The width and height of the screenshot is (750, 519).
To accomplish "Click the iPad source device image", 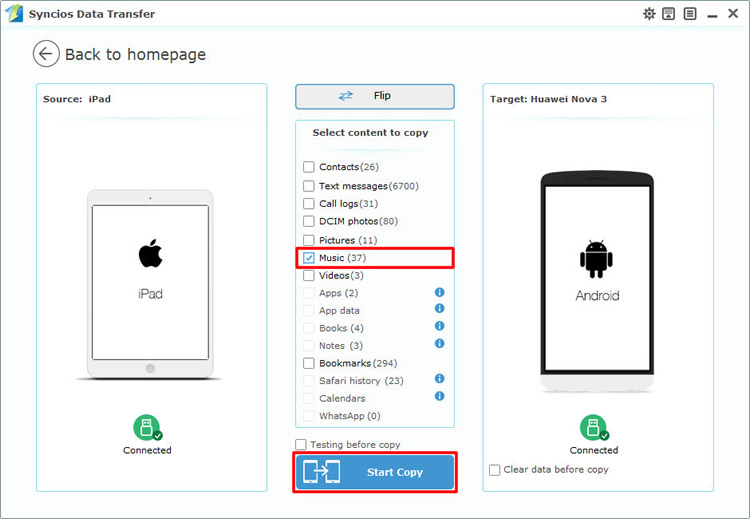I will [150, 284].
